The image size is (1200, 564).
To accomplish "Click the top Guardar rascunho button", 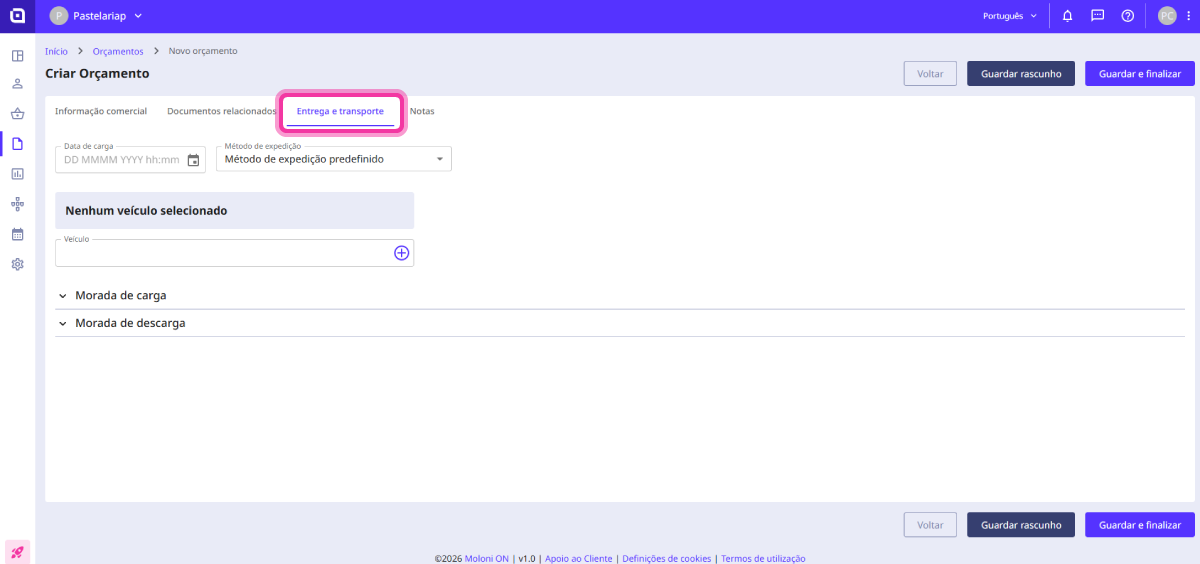I will [x=1020, y=74].
